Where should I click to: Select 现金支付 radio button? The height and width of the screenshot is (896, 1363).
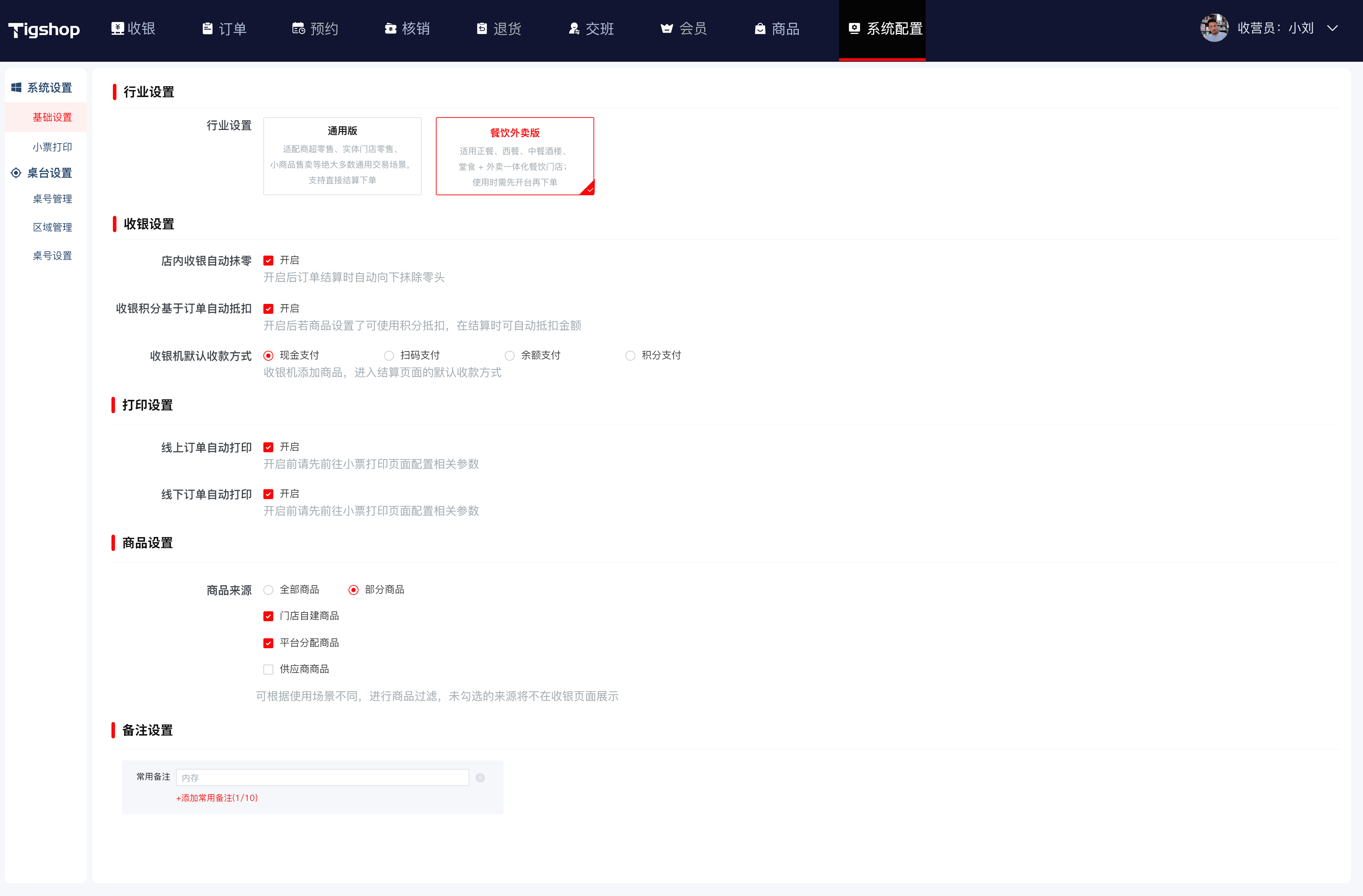[x=268, y=355]
